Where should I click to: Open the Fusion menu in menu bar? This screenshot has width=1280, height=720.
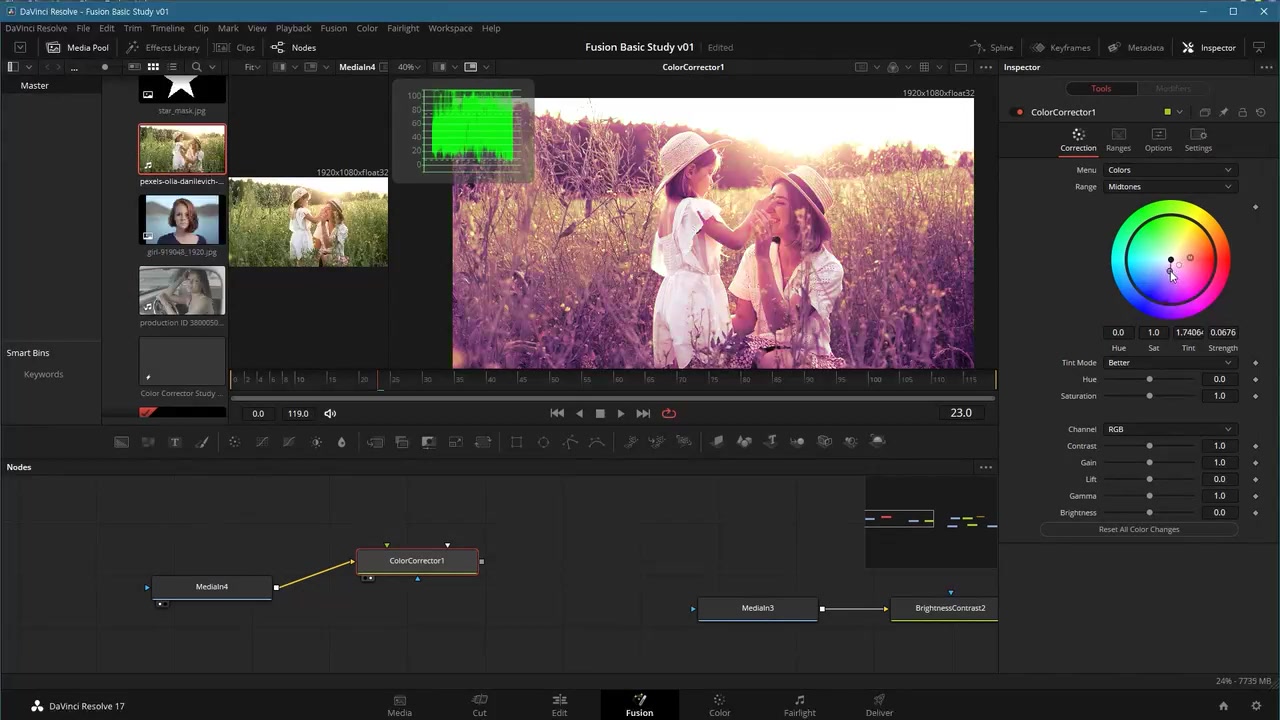[333, 28]
